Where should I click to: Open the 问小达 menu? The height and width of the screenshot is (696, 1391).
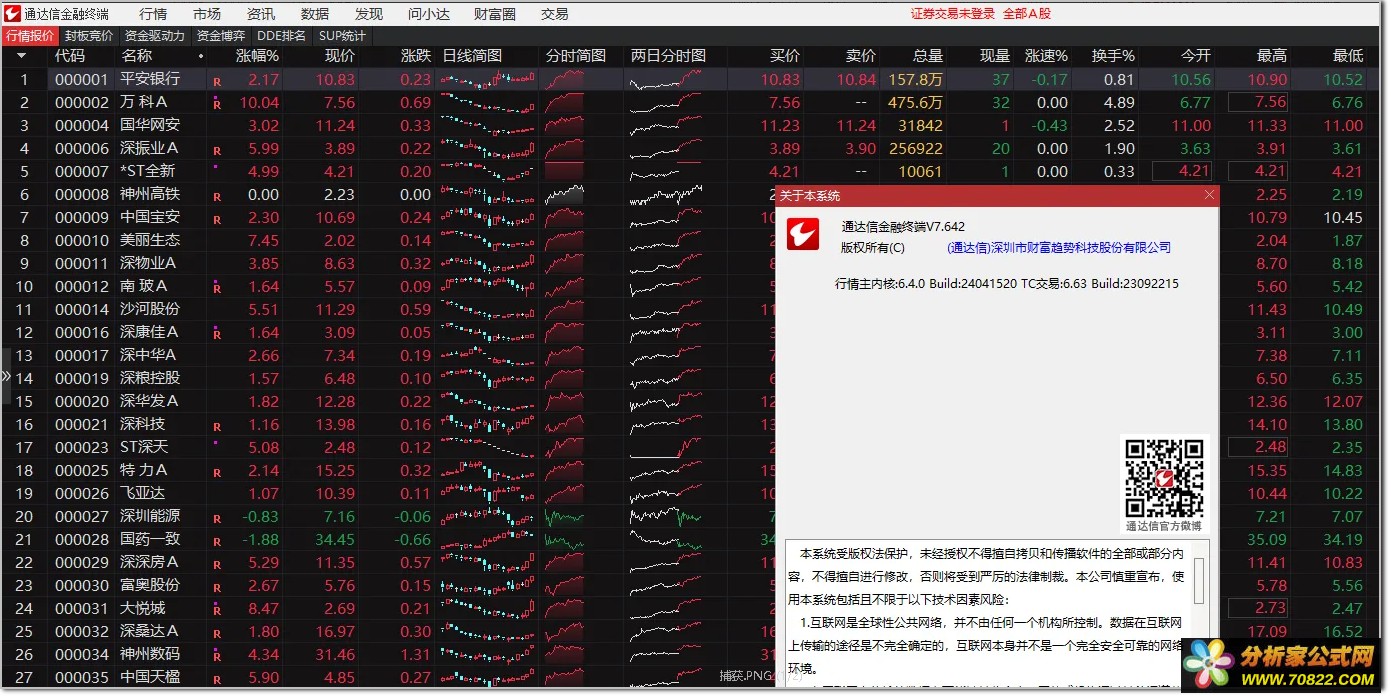tap(429, 14)
